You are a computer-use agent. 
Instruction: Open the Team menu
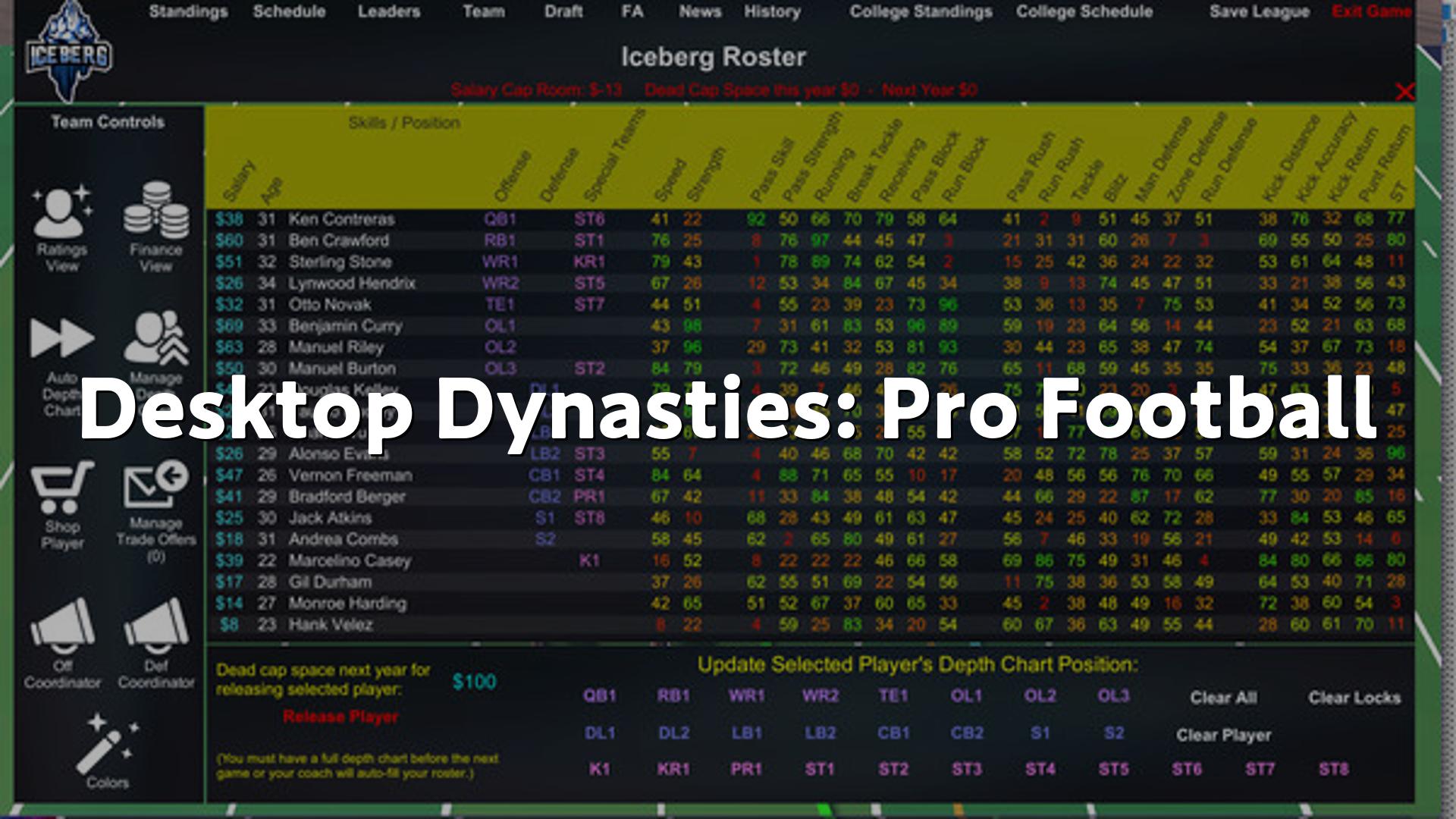(x=484, y=11)
